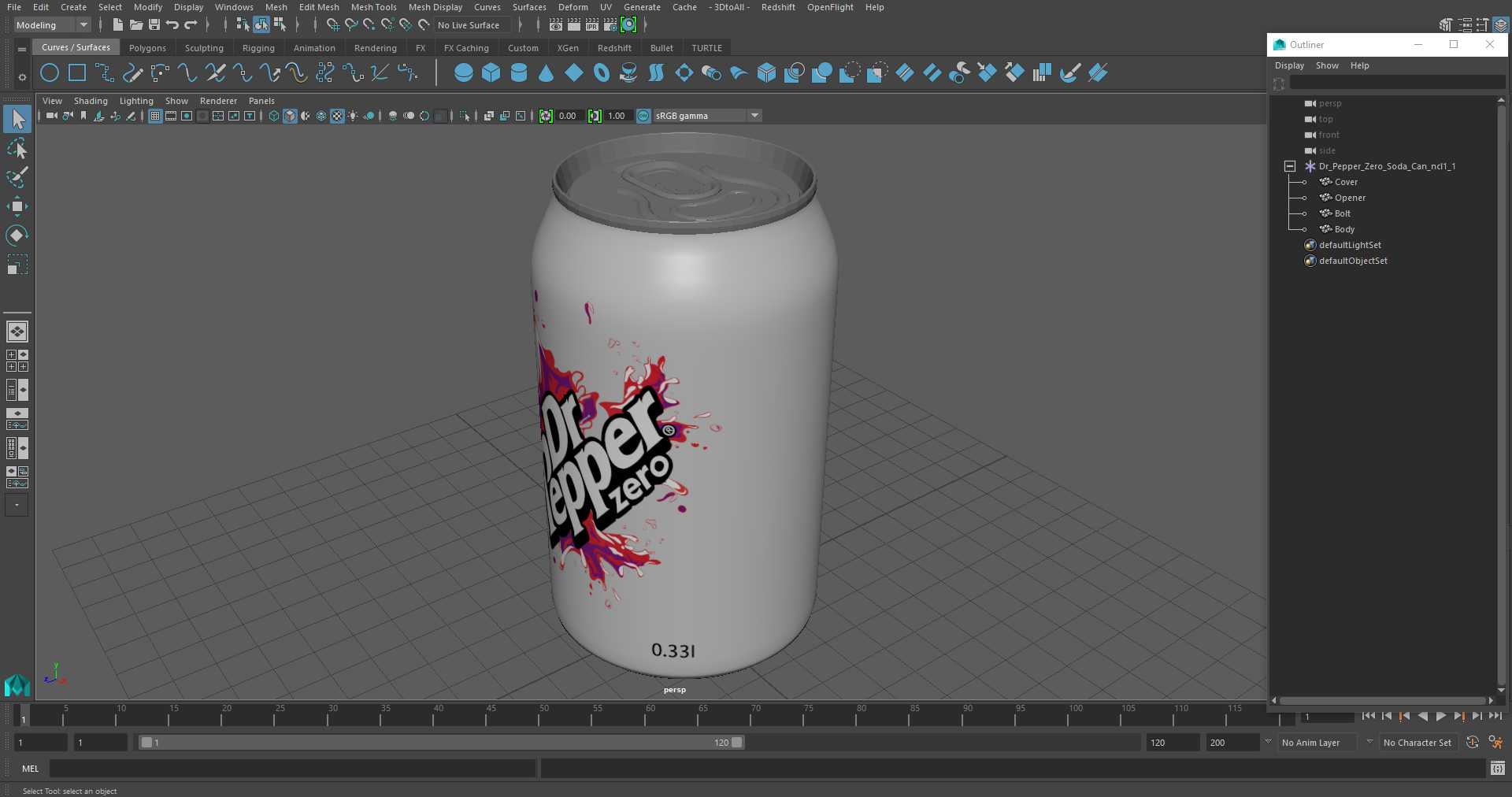Open the Redshift main menu
Image resolution: width=1512 pixels, height=797 pixels.
[778, 7]
